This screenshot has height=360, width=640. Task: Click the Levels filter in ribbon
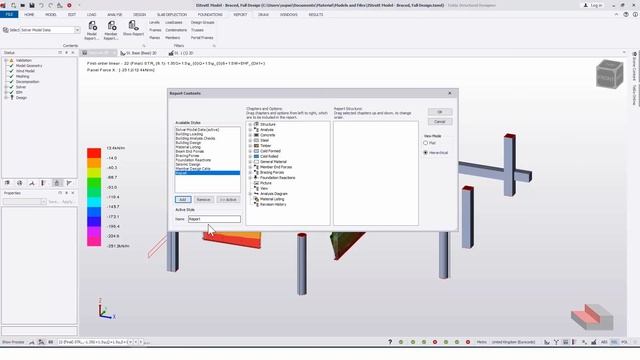tap(154, 22)
